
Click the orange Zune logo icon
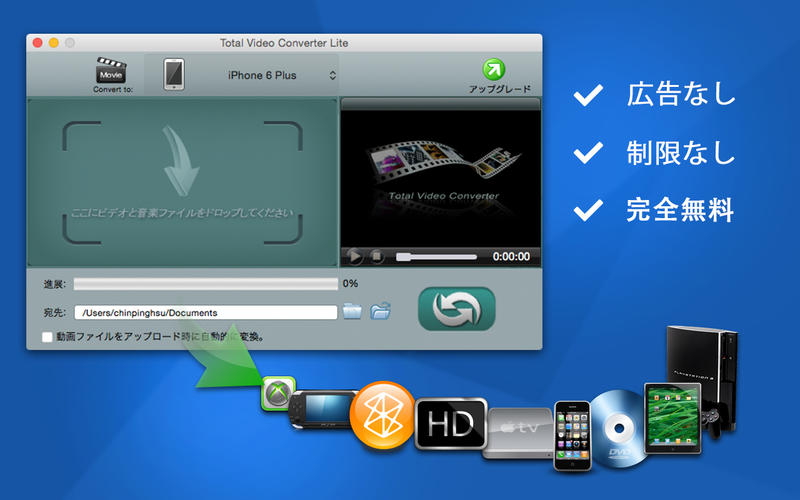coord(383,415)
